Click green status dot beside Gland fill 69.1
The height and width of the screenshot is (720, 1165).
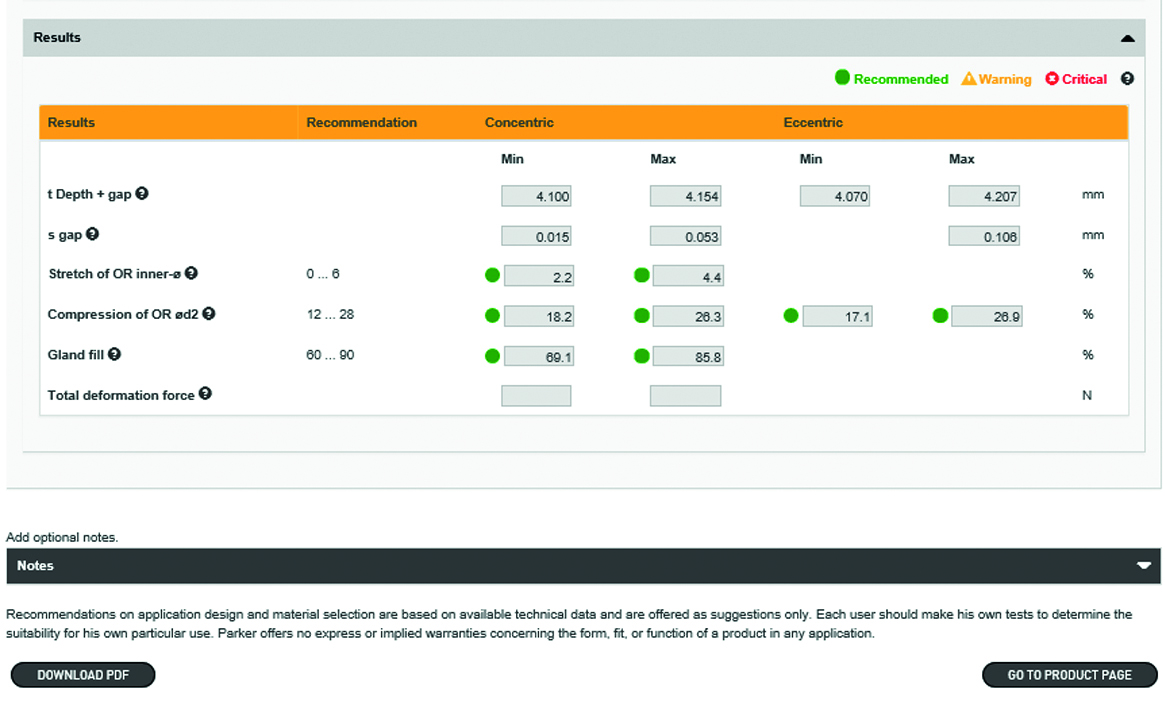(x=492, y=356)
